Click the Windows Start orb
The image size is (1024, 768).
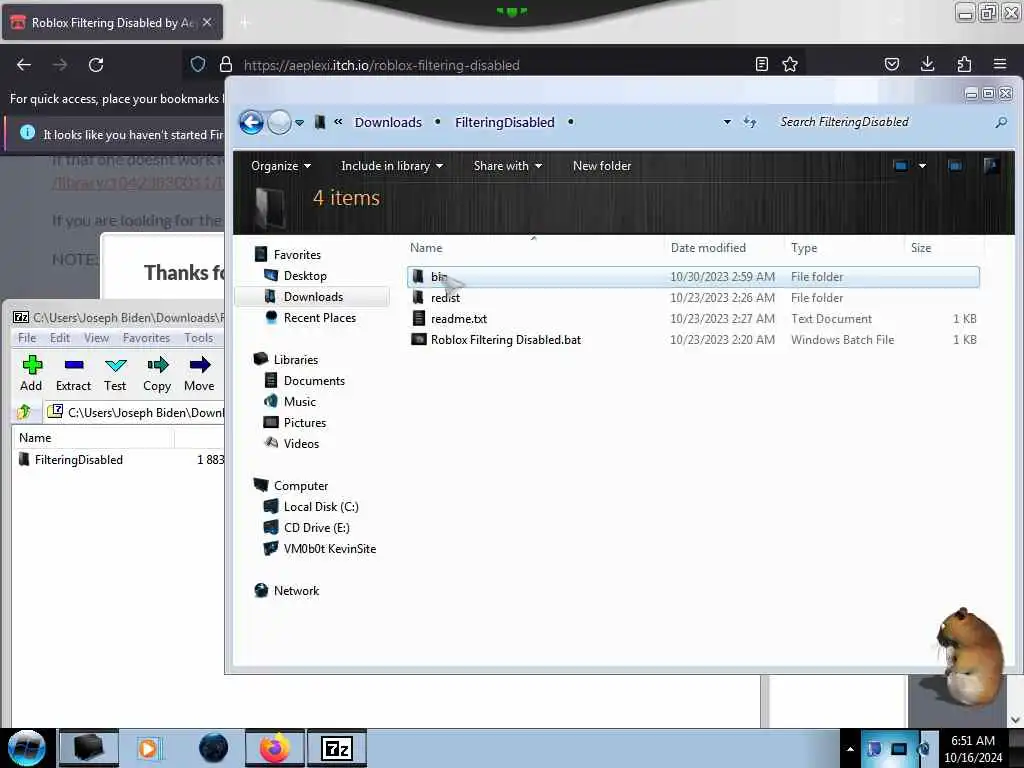[x=27, y=748]
